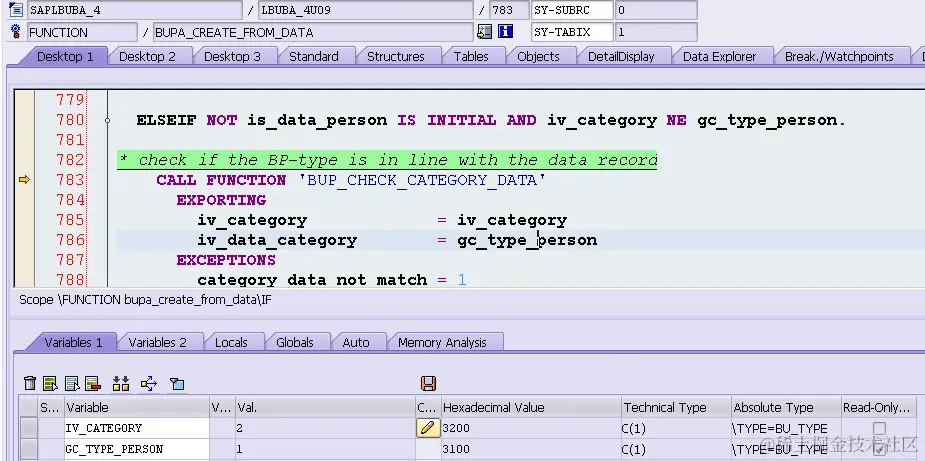Open the Objects tab
Image resolution: width=925 pixels, height=461 pixels.
click(539, 57)
